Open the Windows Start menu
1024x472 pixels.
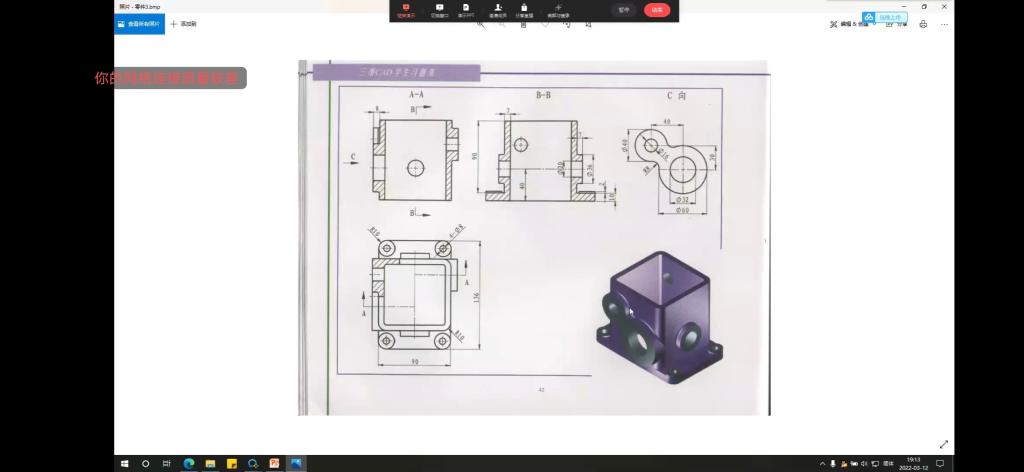point(125,464)
